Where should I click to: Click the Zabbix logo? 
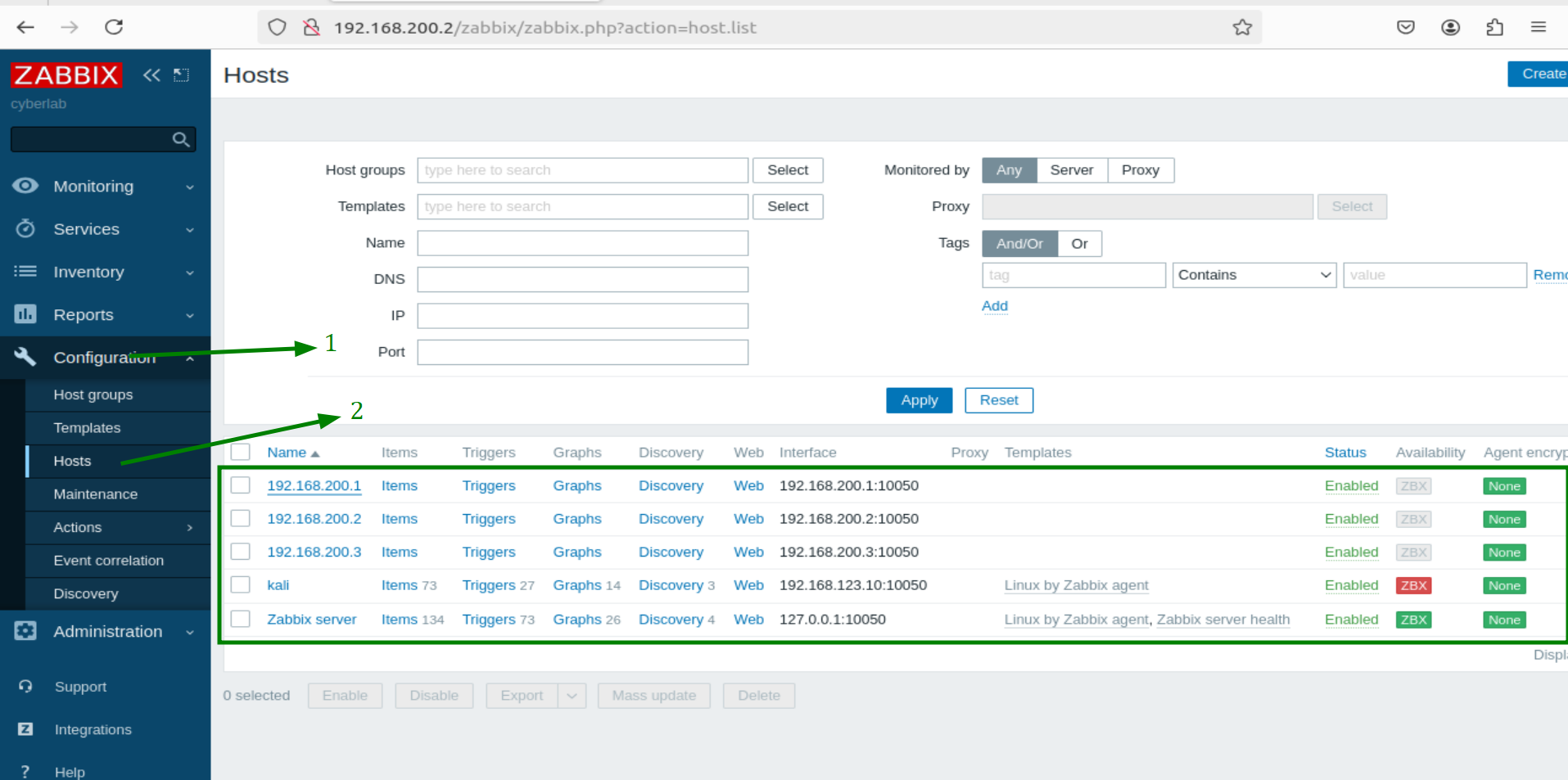tap(66, 75)
